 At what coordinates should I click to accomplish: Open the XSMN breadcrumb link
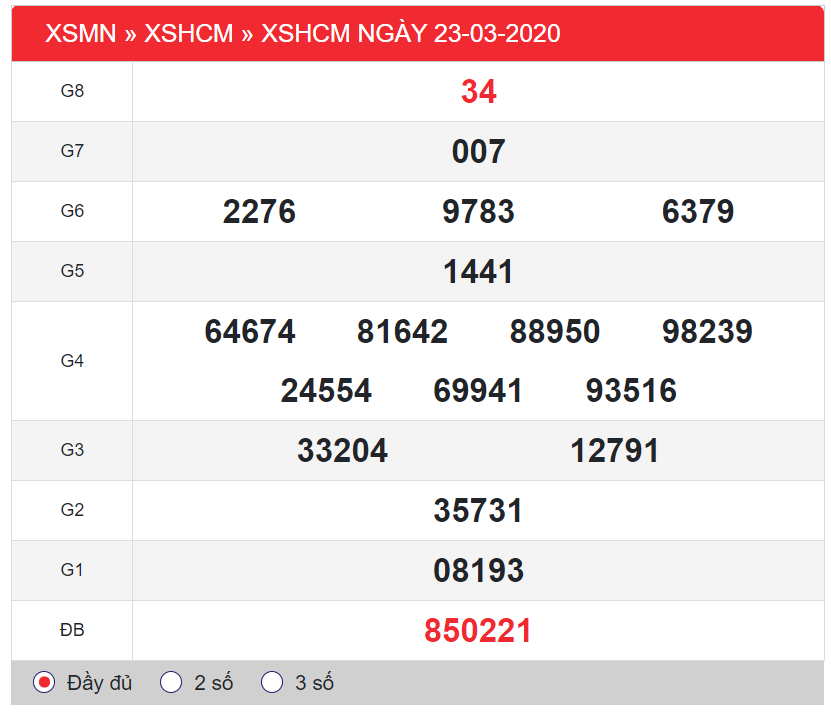click(79, 33)
